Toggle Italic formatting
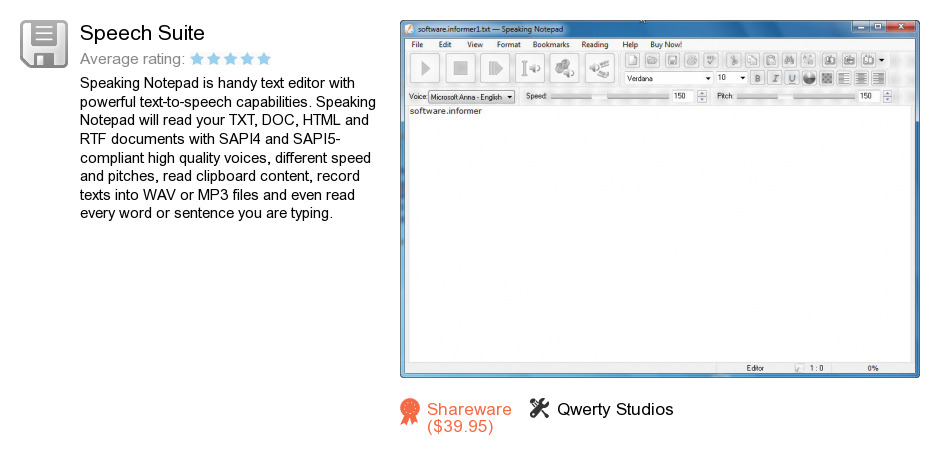Screen dimensions: 940x462 click(x=775, y=78)
